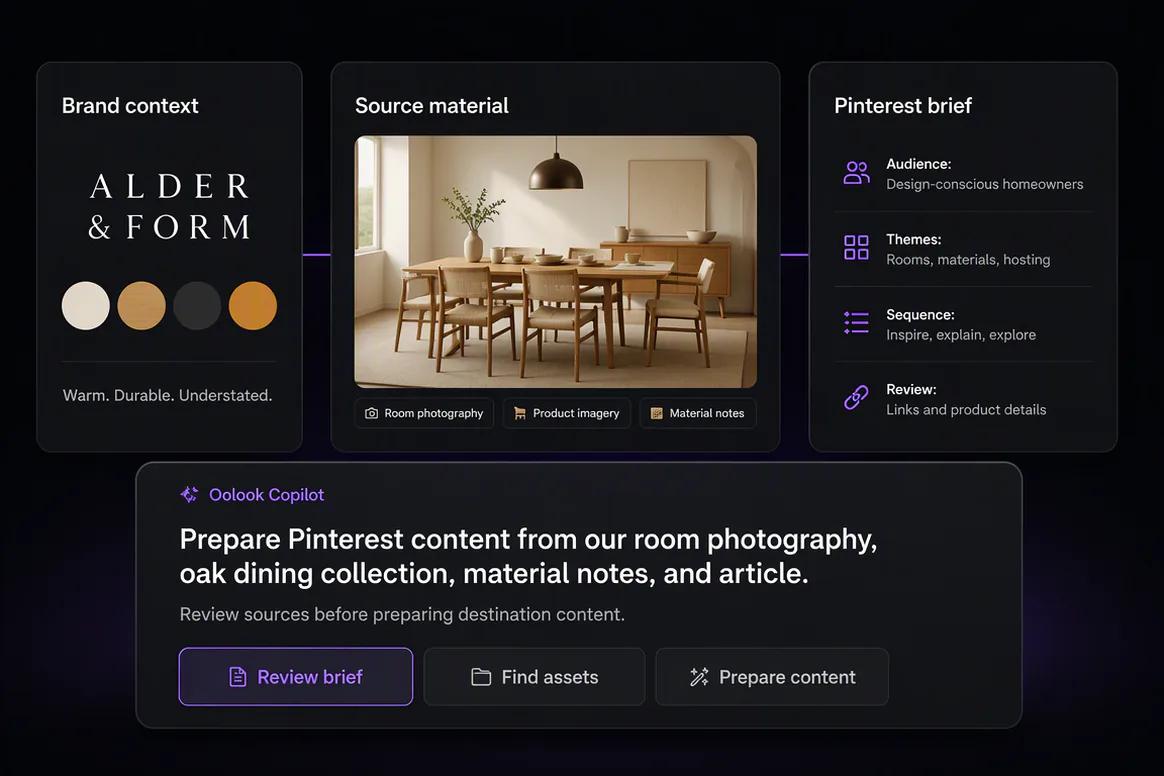Viewport: 1164px width, 776px height.
Task: Select the Product imagery chip
Action: point(566,414)
